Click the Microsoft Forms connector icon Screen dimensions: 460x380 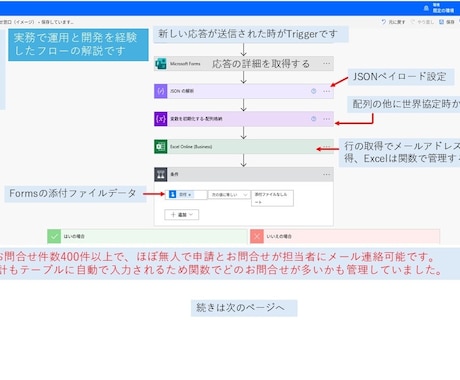pyautogui.click(x=161, y=64)
